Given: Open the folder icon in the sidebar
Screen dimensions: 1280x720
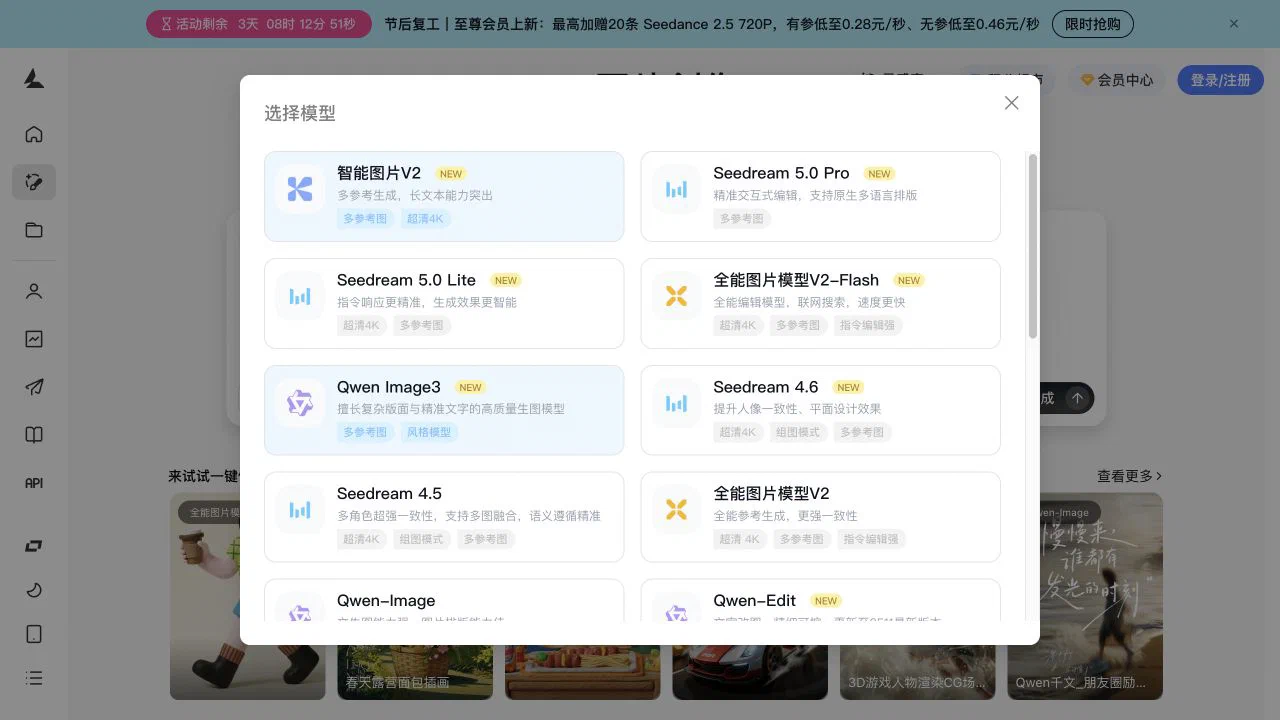Looking at the screenshot, I should point(34,230).
